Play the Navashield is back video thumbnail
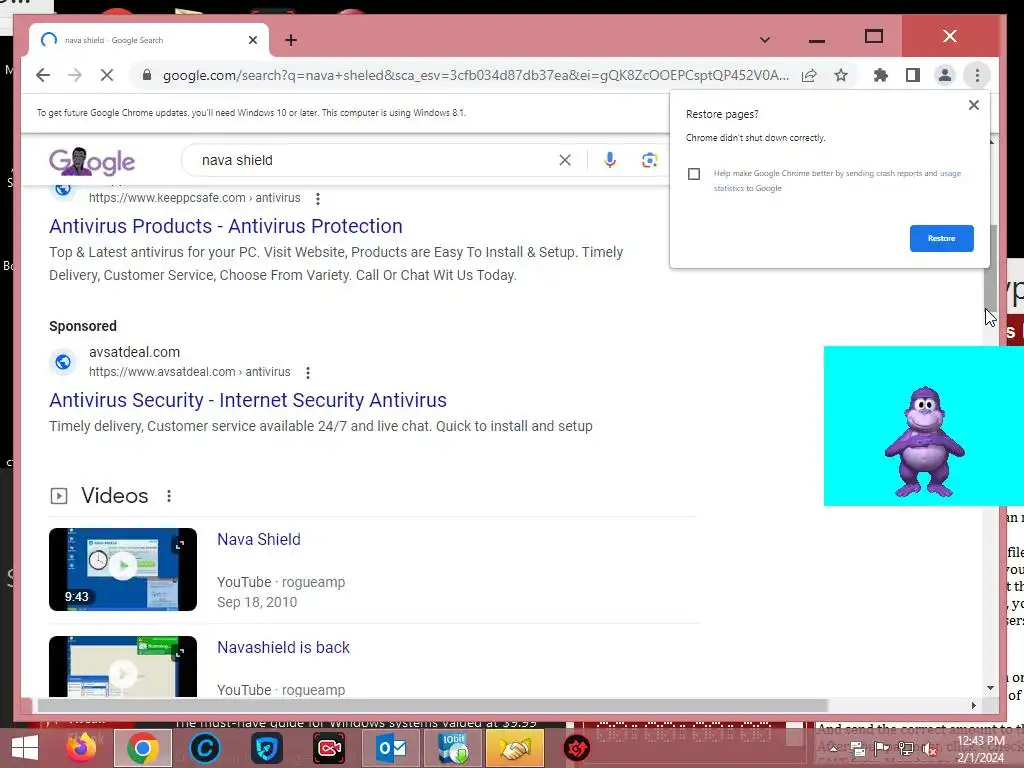Screen dimensions: 1024x768 123,666
